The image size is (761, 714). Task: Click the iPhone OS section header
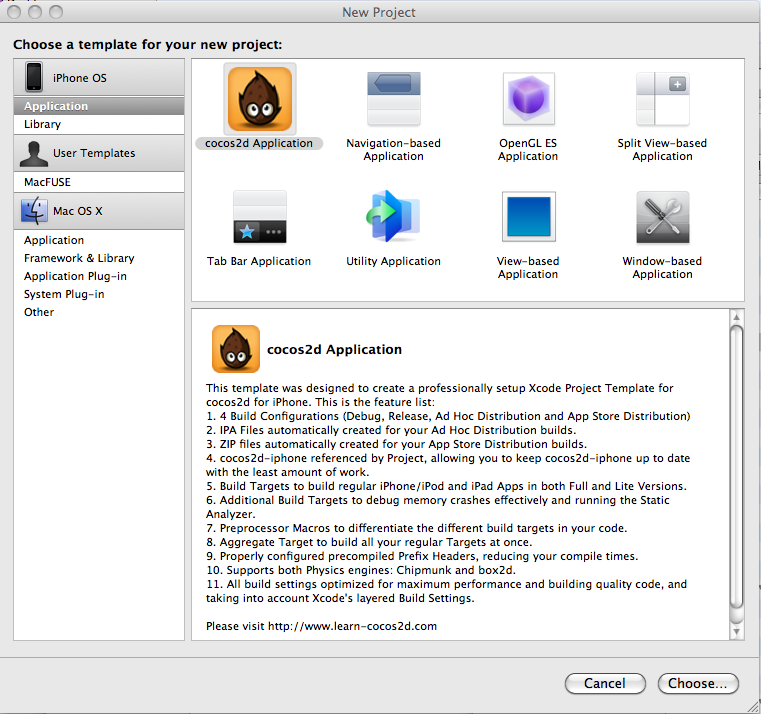tap(99, 77)
